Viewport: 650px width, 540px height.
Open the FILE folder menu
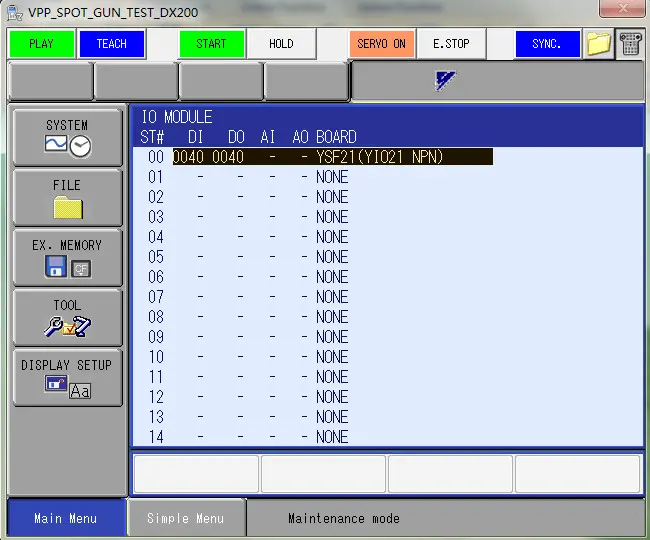coord(67,197)
